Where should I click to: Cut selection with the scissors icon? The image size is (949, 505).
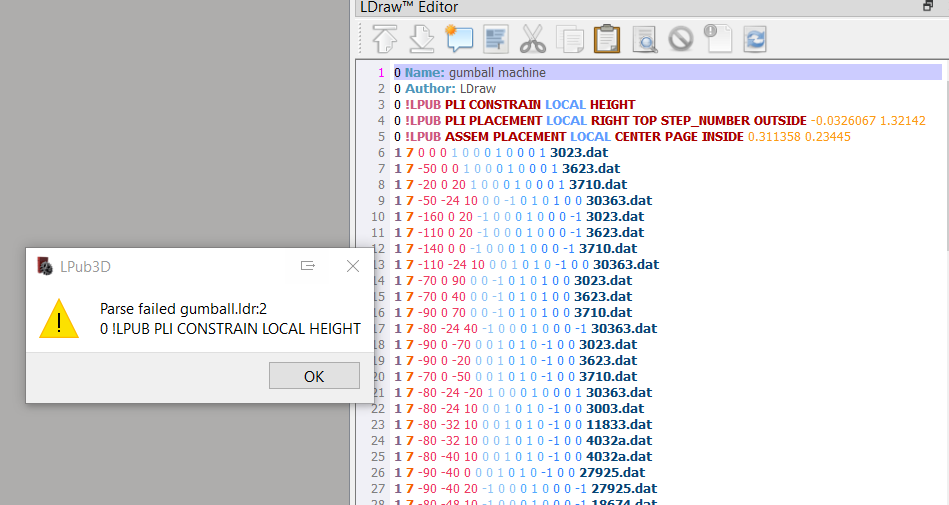(x=533, y=40)
